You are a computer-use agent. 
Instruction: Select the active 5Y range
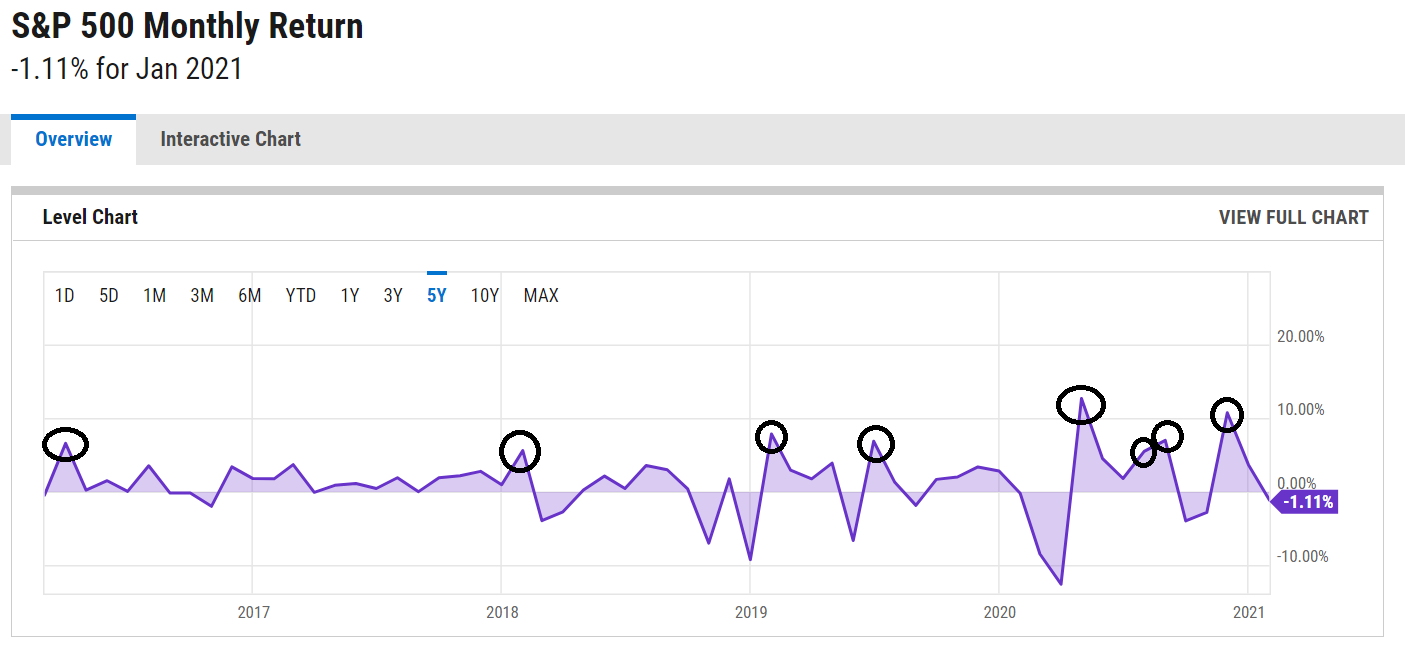[x=437, y=295]
